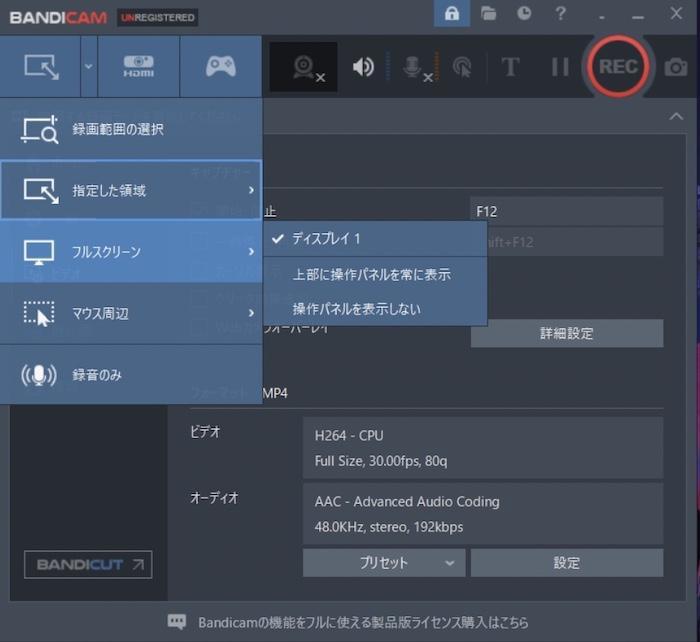Click the ビデオ label
This screenshot has height=642, width=700.
[x=205, y=432]
